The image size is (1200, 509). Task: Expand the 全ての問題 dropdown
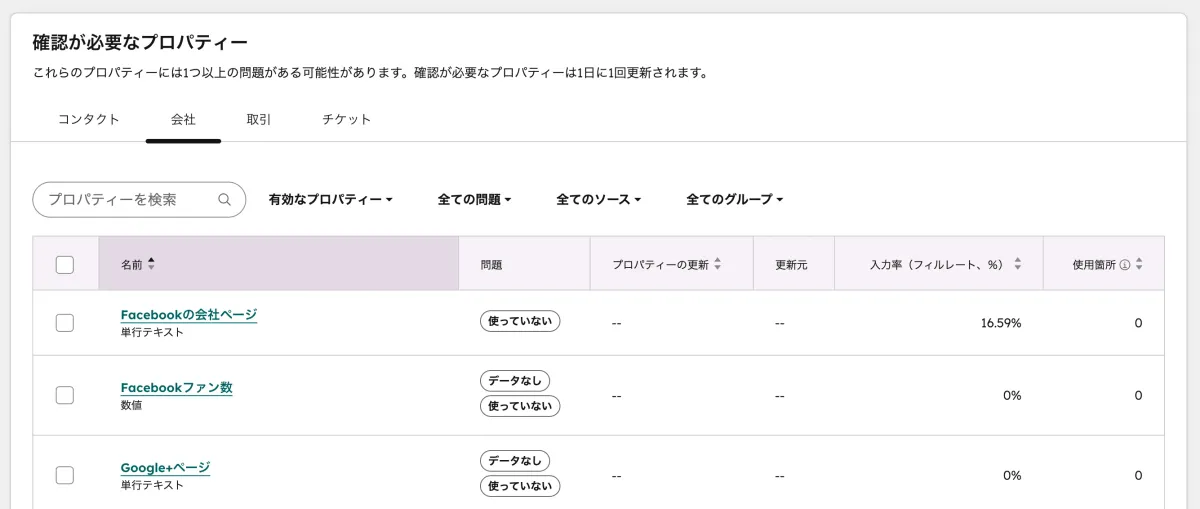(x=474, y=200)
